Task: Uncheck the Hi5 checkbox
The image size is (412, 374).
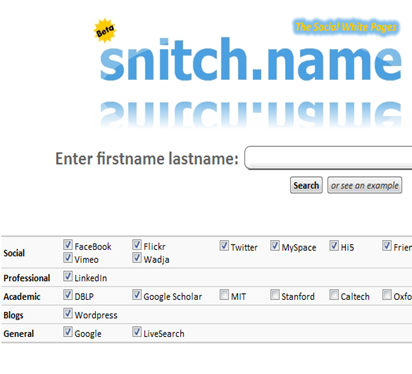Action: (x=334, y=246)
